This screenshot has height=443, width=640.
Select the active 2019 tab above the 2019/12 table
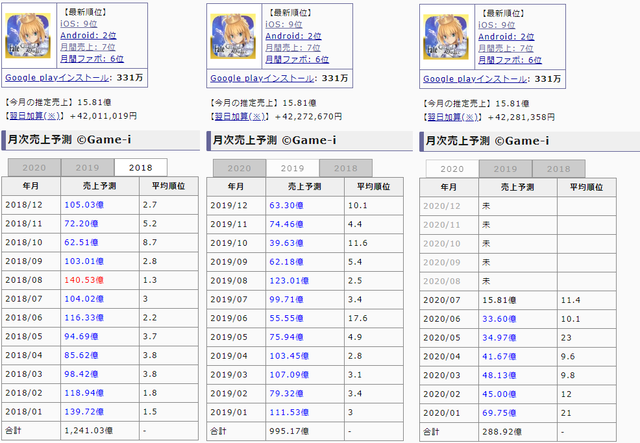tap(293, 169)
